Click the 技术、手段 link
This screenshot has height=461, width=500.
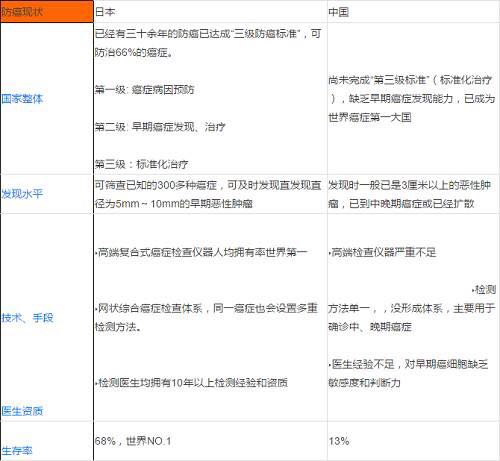(27, 317)
